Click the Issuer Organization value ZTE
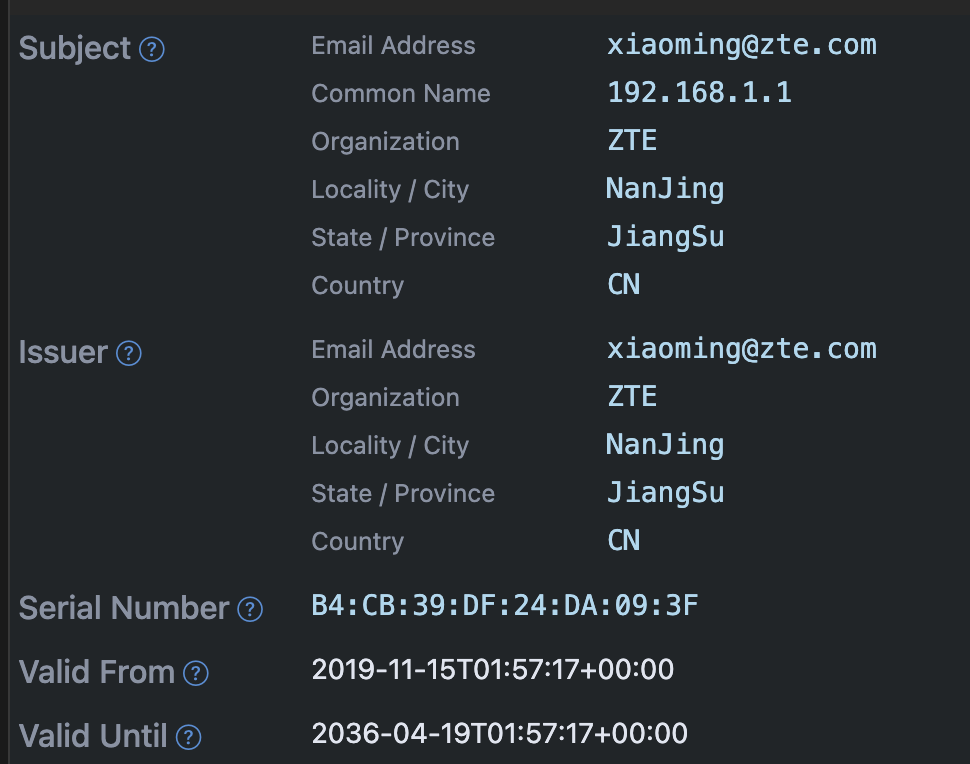Viewport: 970px width, 764px height. tap(632, 397)
